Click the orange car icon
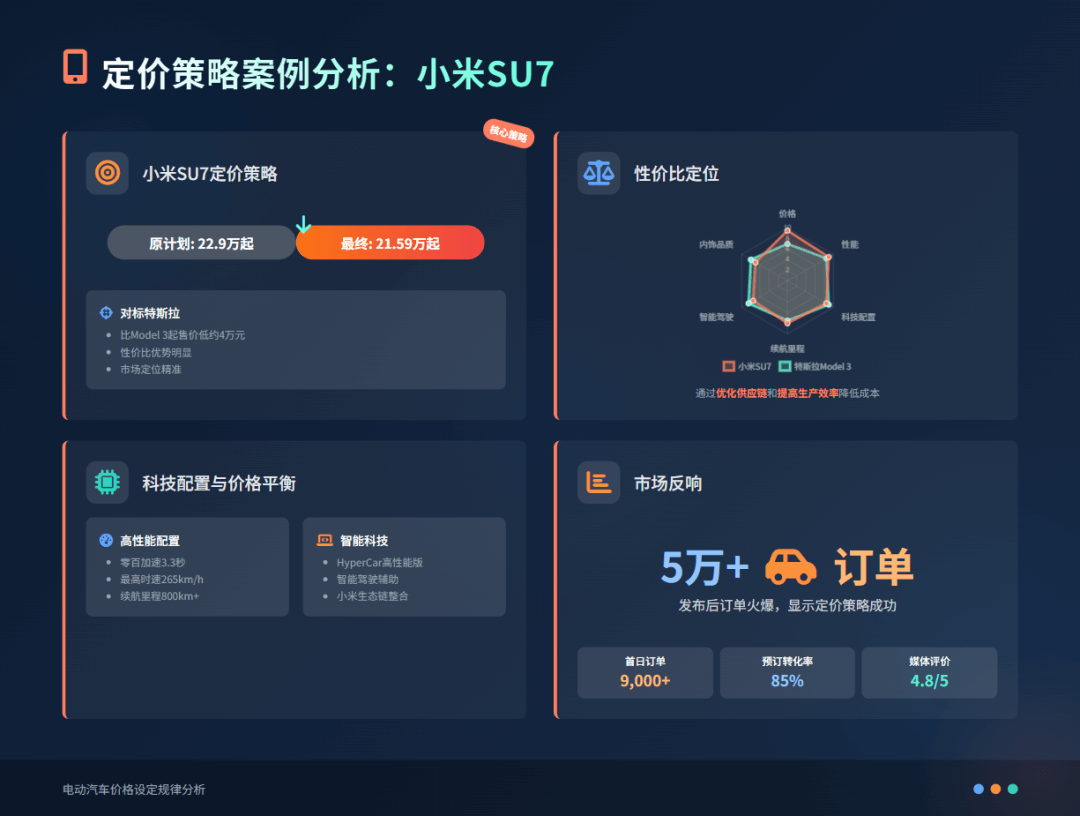Viewport: 1080px width, 816px height. pos(791,567)
